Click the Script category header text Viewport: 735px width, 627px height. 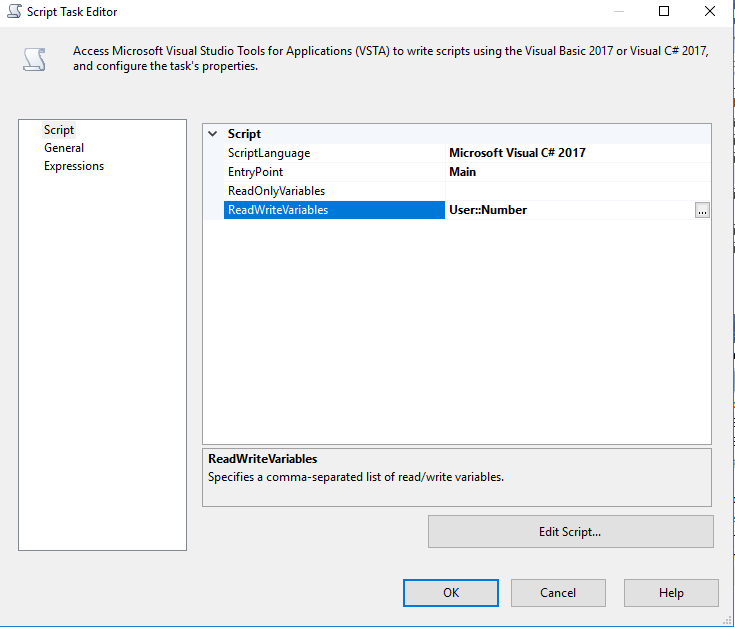click(244, 134)
